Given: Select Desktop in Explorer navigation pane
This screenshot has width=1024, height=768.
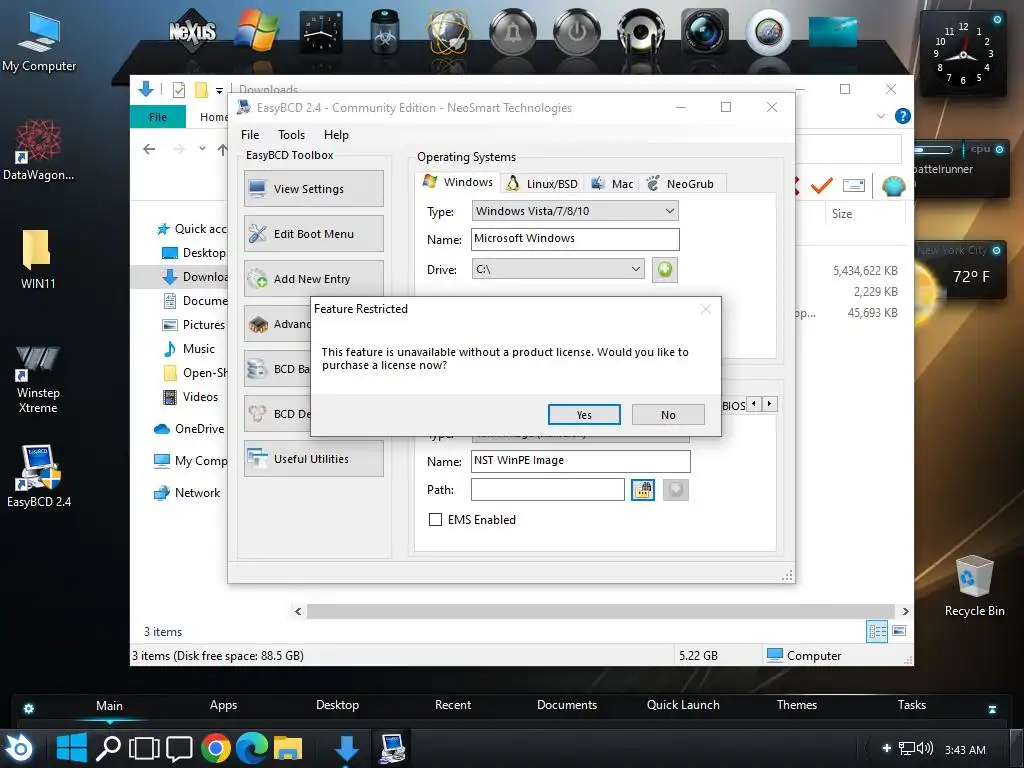Looking at the screenshot, I should (x=194, y=253).
